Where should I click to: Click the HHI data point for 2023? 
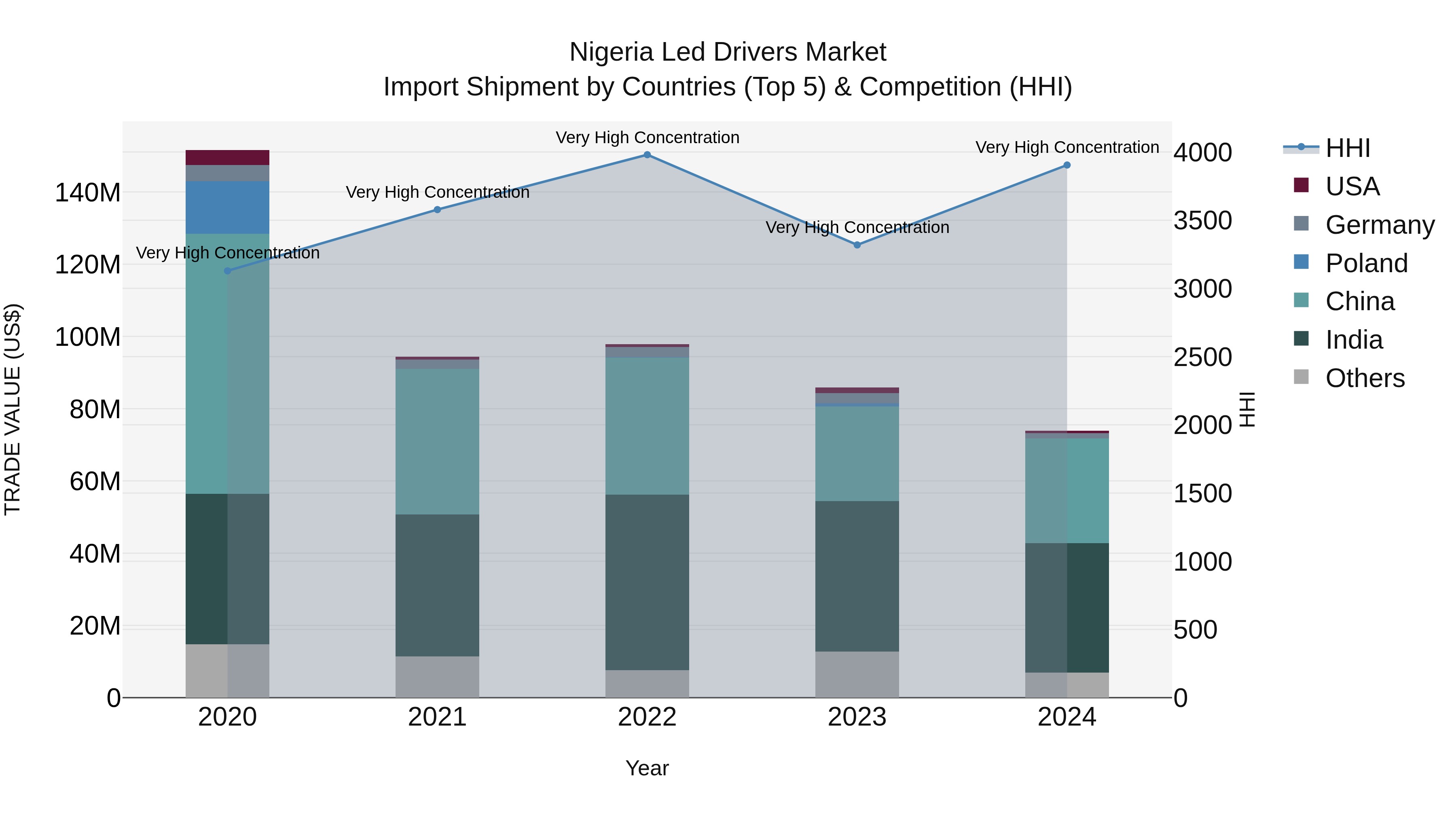coord(857,245)
